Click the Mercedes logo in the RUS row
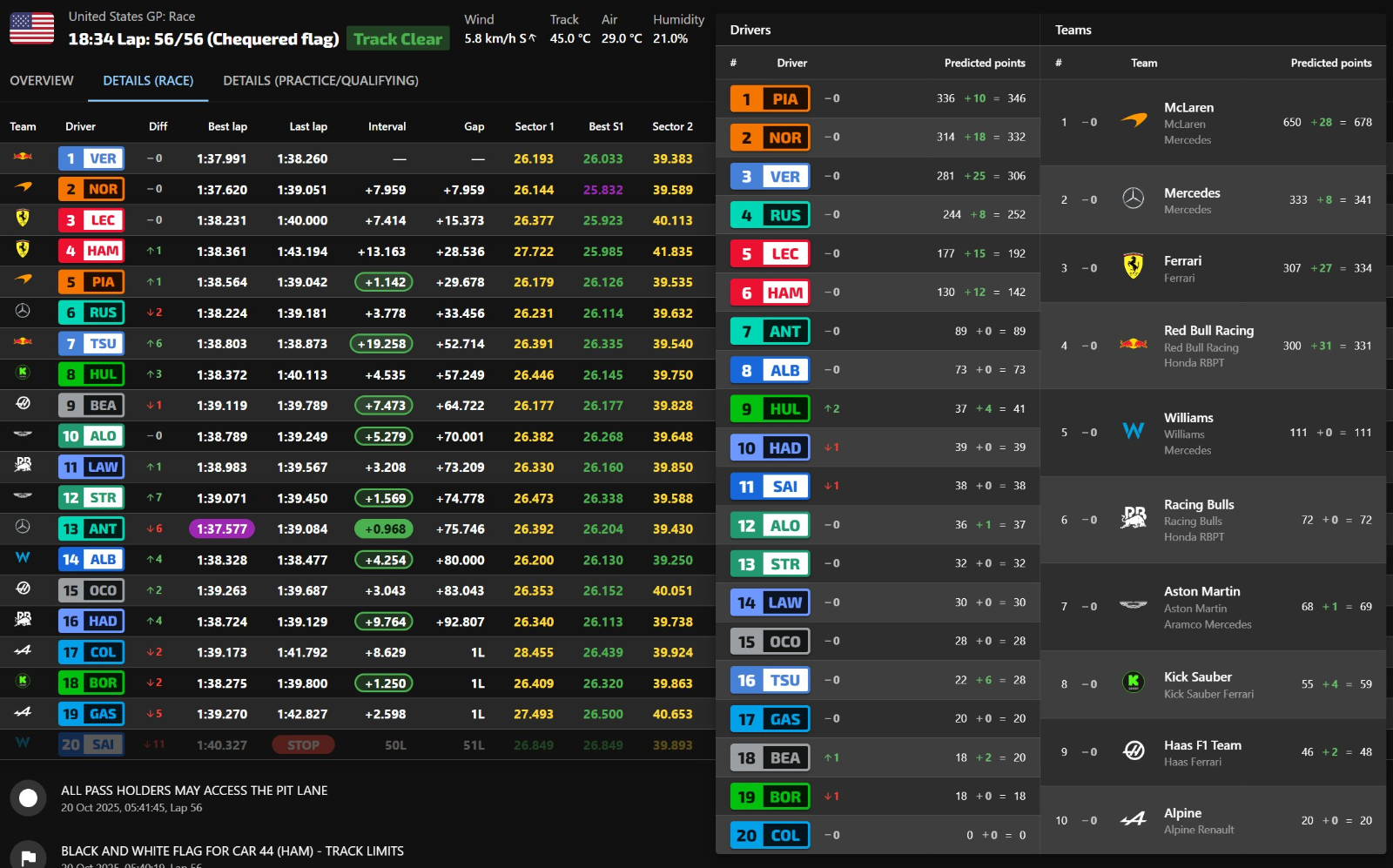Screen dimensions: 1393x868 point(23,311)
